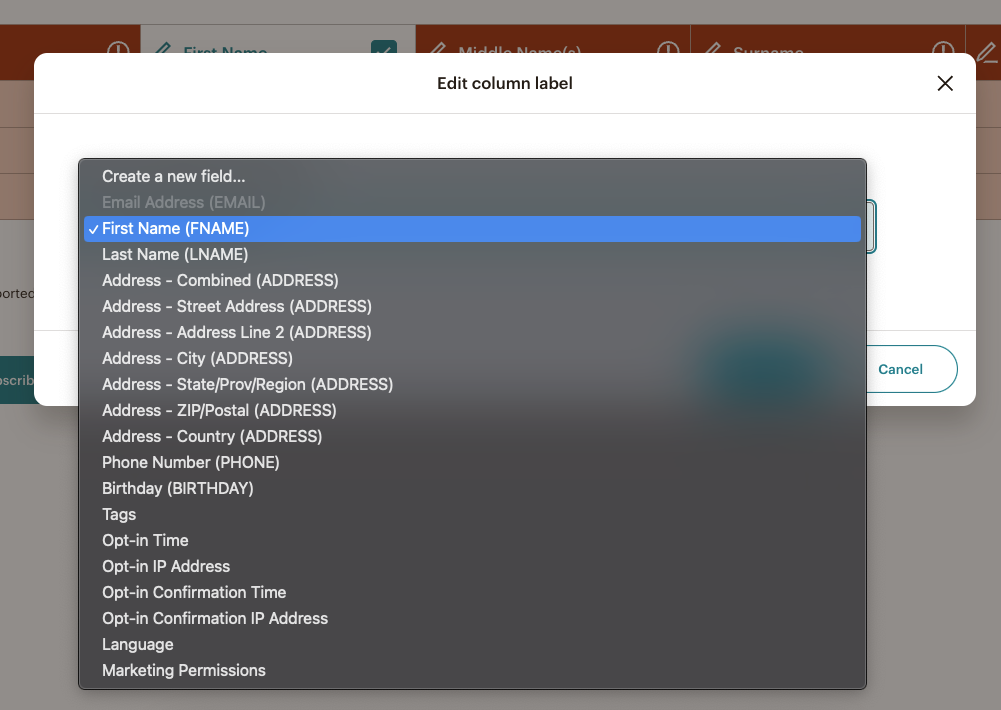Choose Opt-in Confirmation IP Address

tap(215, 618)
